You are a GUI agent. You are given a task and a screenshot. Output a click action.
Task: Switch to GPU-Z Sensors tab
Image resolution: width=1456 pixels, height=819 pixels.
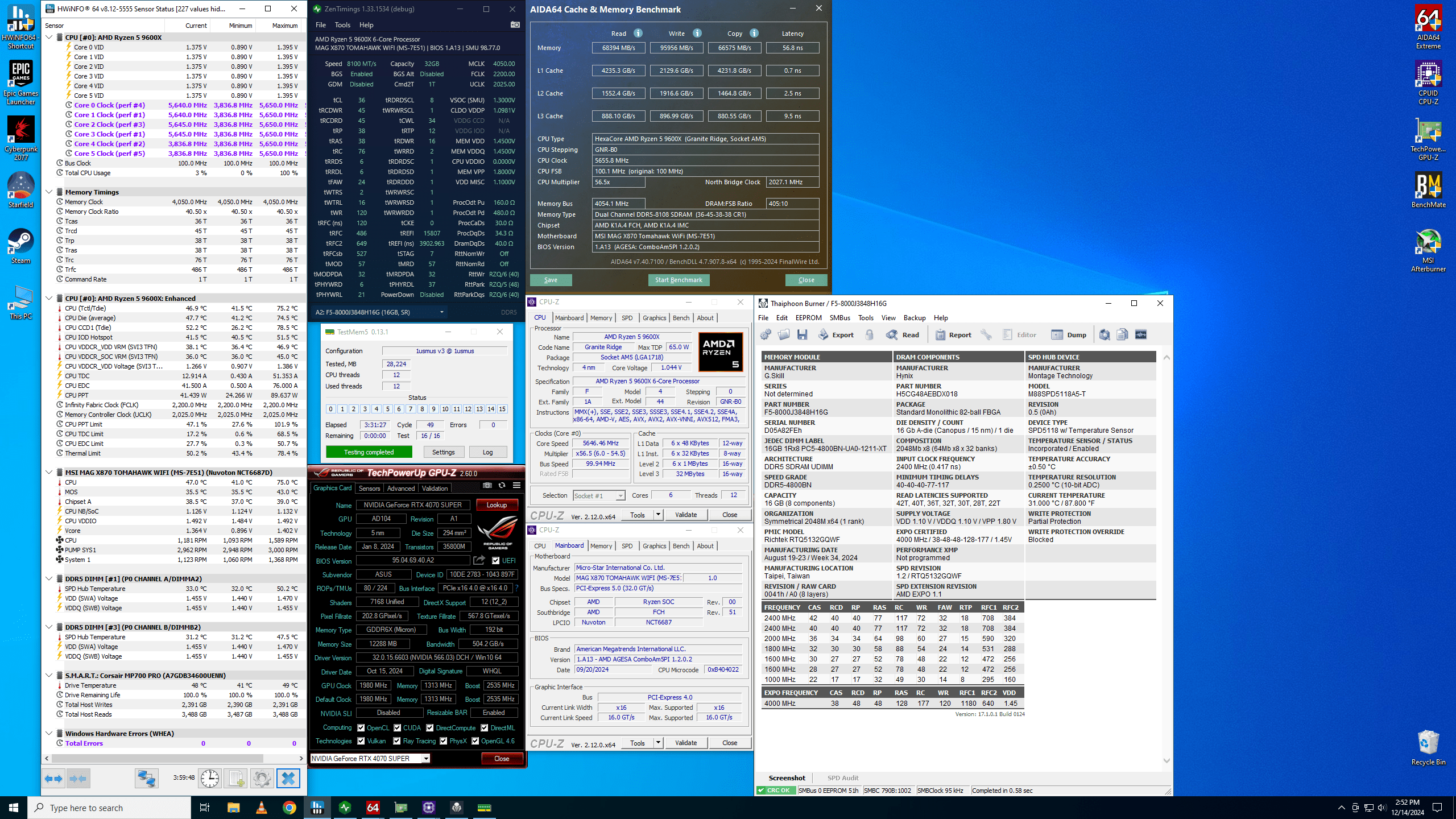tap(369, 489)
